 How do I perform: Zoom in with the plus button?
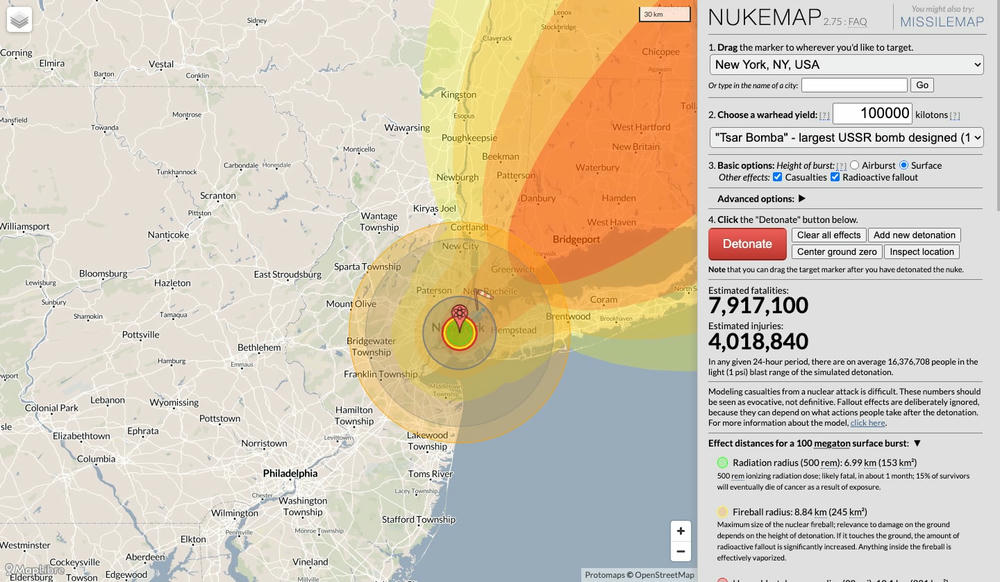[680, 531]
